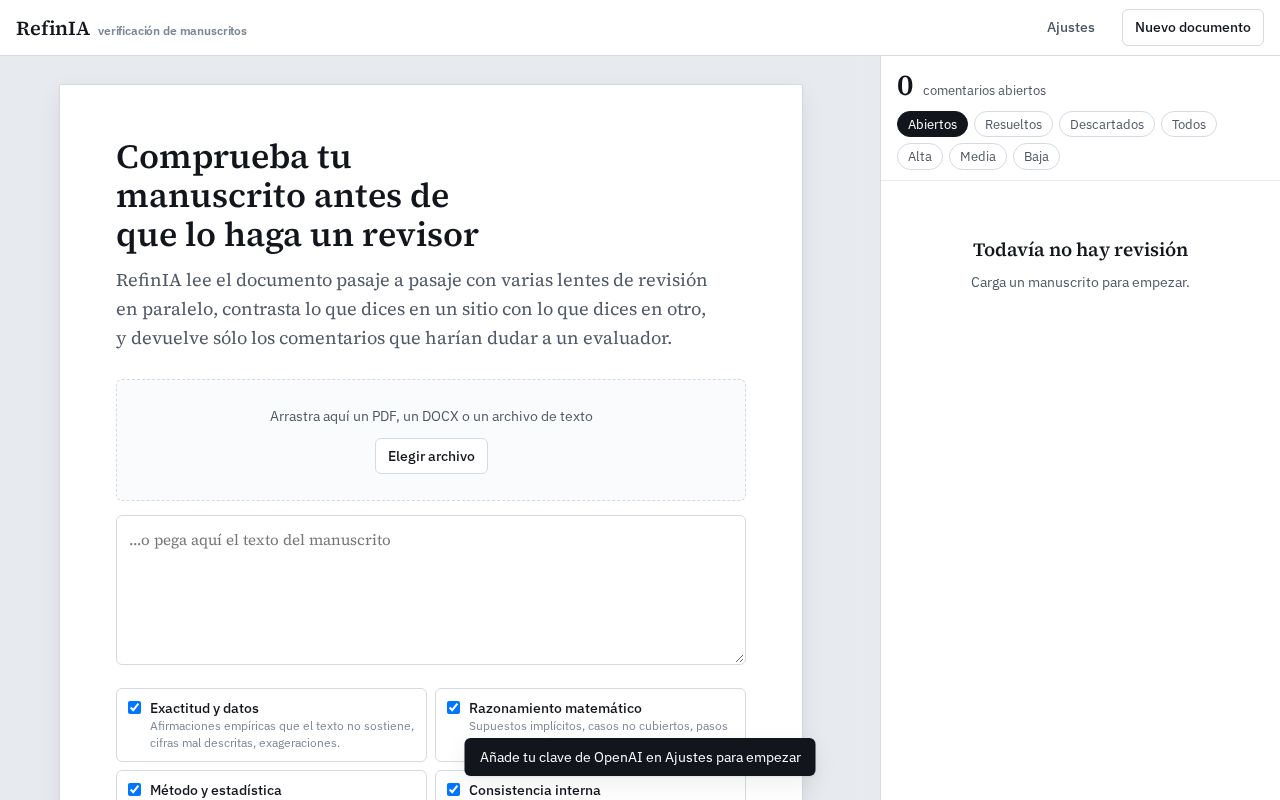The width and height of the screenshot is (1280, 800).
Task: Show Resueltos comments
Action: click(1013, 124)
